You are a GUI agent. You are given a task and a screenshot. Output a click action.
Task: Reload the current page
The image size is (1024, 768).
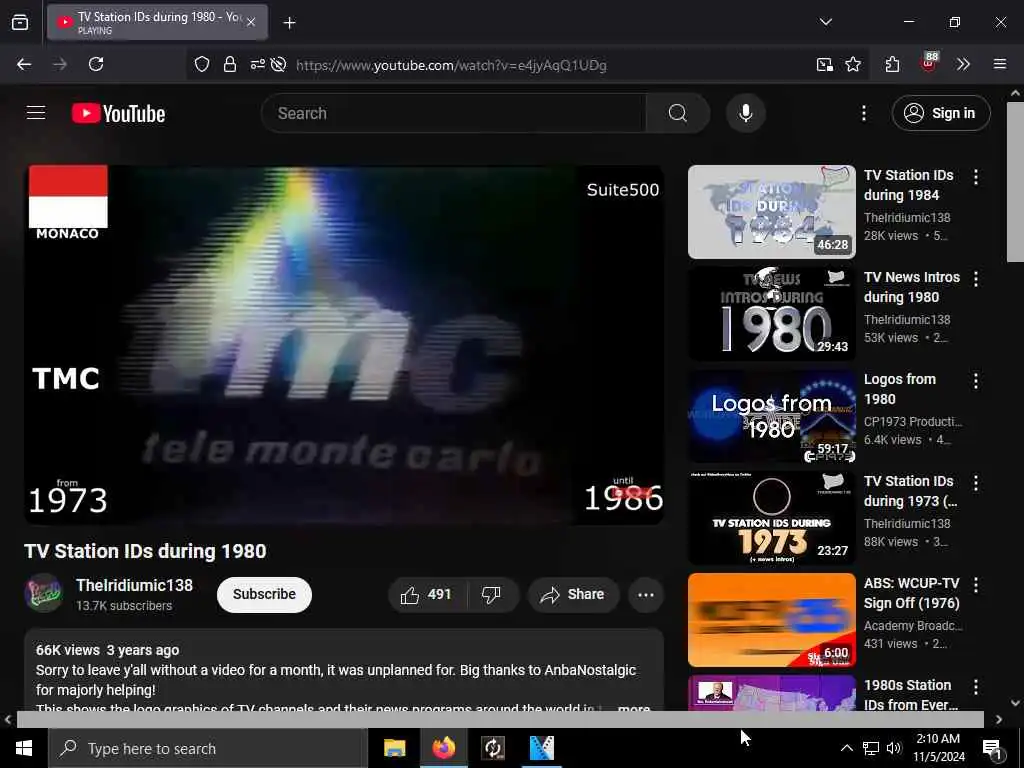tap(96, 64)
